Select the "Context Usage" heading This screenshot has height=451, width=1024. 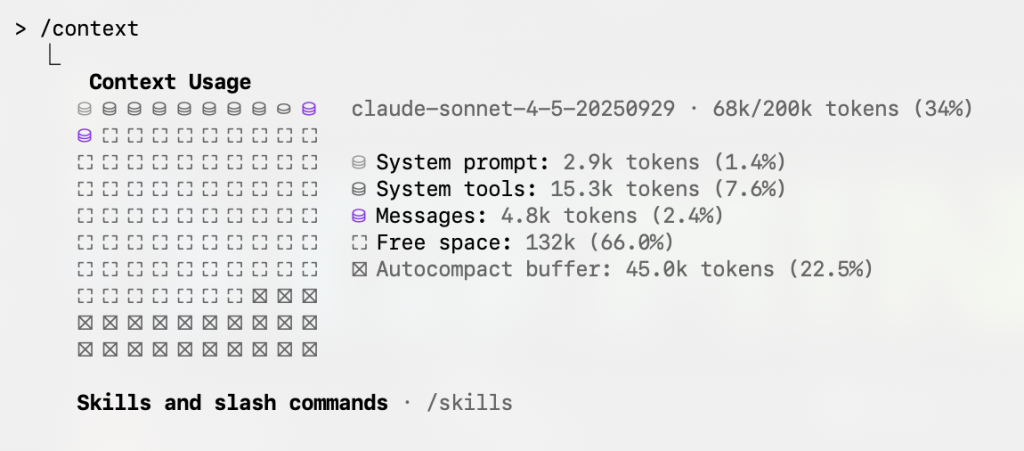coord(170,82)
